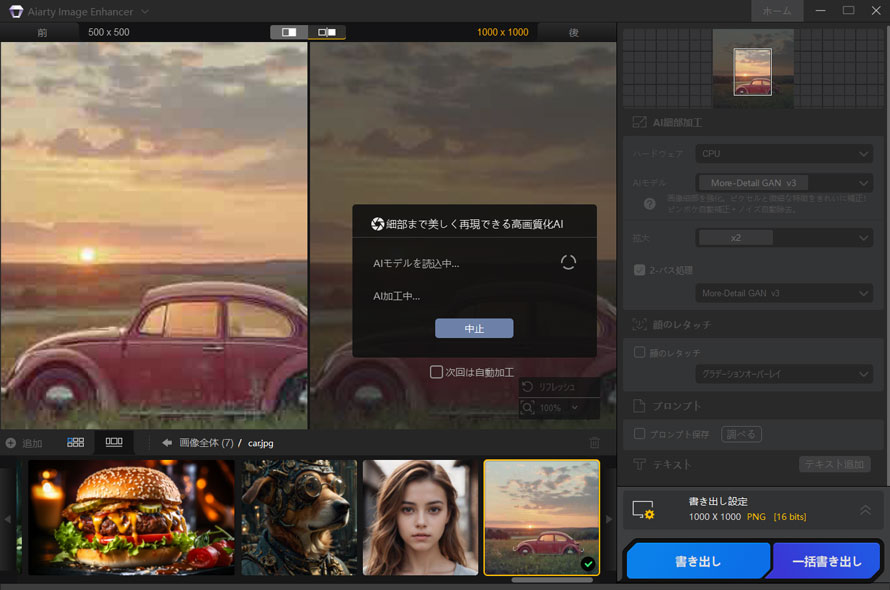This screenshot has height=590, width=890.
Task: Click the 書き出し設定 export settings gear icon
Action: (x=643, y=510)
